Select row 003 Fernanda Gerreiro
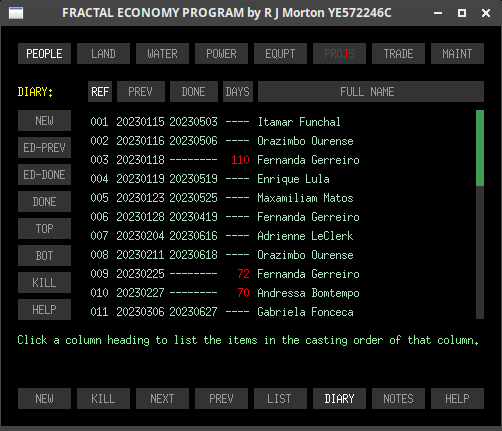 pyautogui.click(x=225, y=160)
